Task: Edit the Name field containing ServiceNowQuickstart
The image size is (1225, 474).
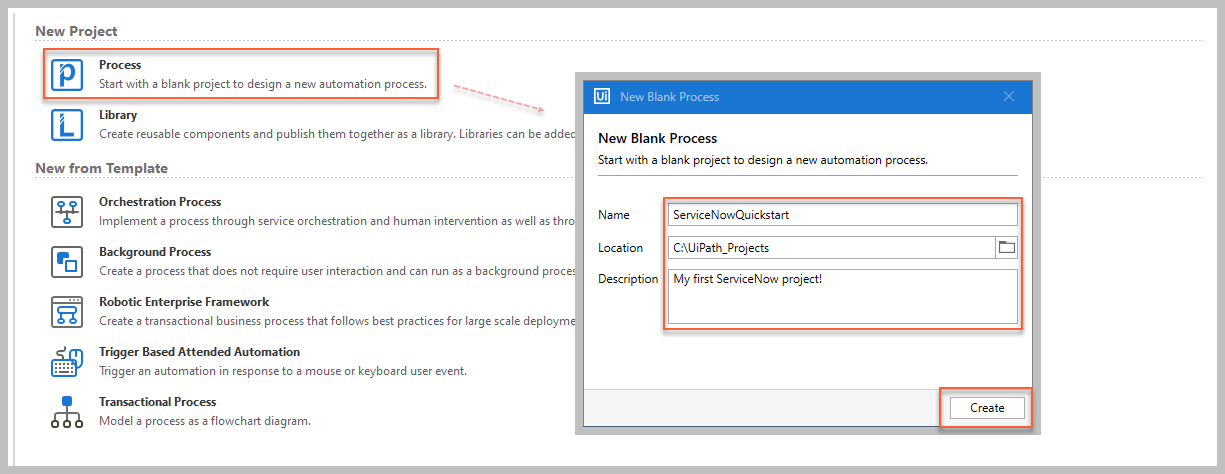Action: pos(843,214)
